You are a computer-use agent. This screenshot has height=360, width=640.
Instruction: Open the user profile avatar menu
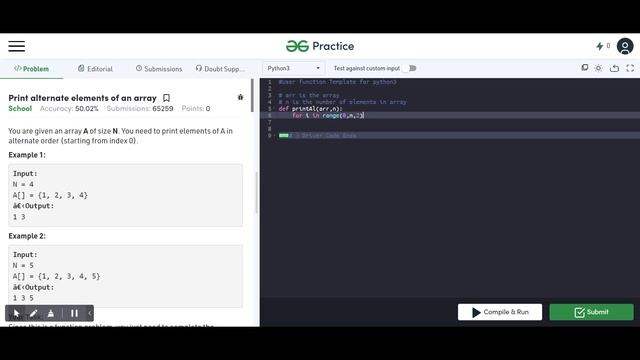pos(625,46)
